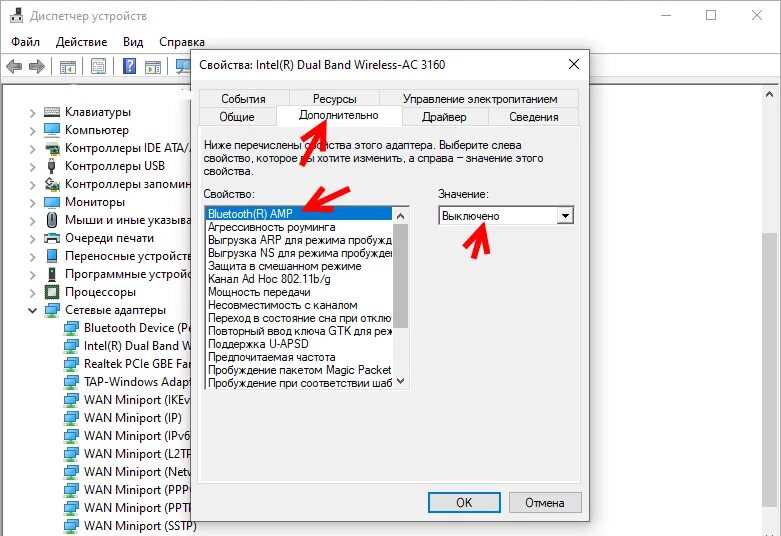The image size is (781, 536).
Task: Click the Properties sheet toolbar icon
Action: click(x=99, y=66)
